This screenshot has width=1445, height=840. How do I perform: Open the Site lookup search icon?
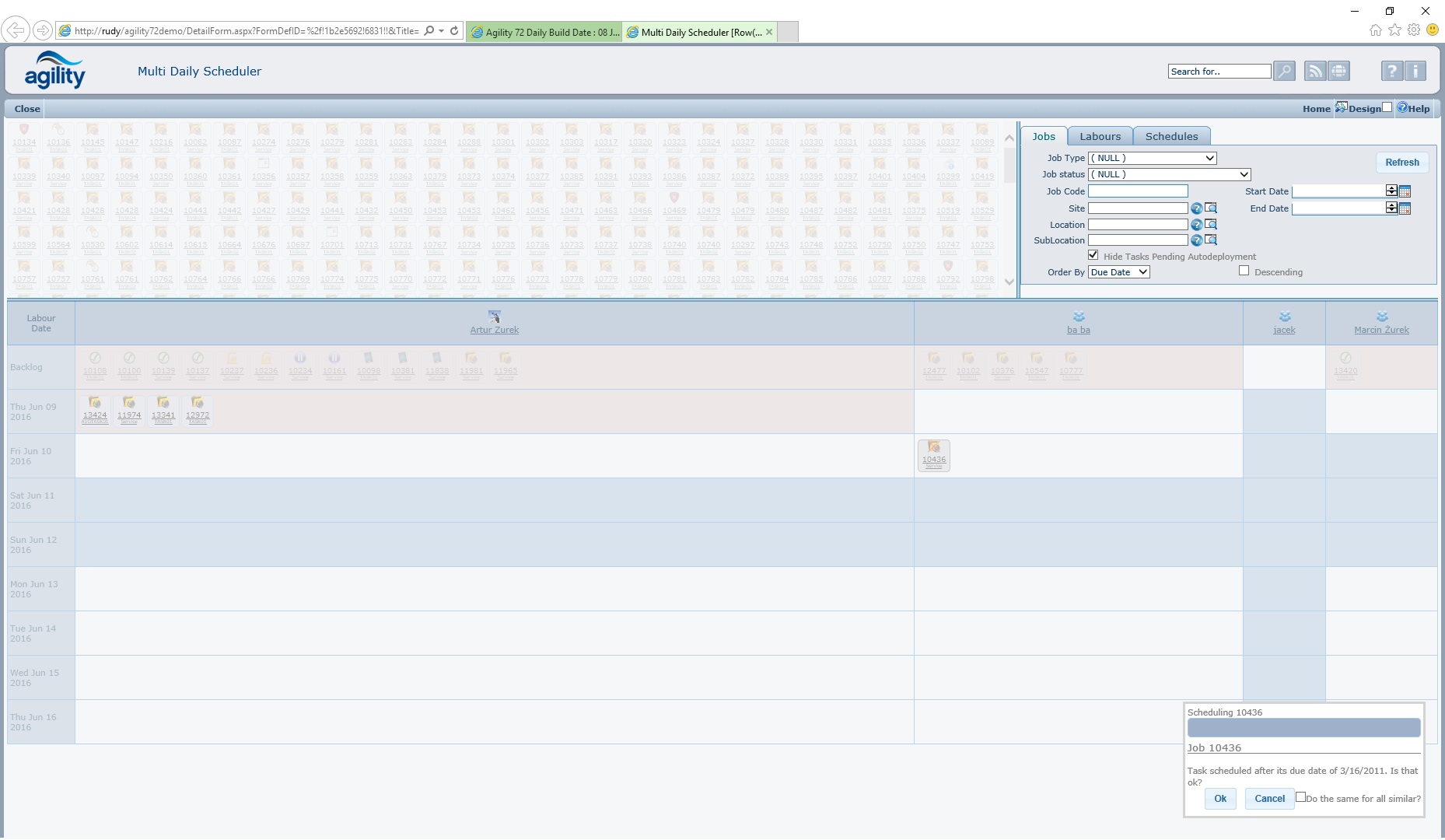[x=1211, y=208]
